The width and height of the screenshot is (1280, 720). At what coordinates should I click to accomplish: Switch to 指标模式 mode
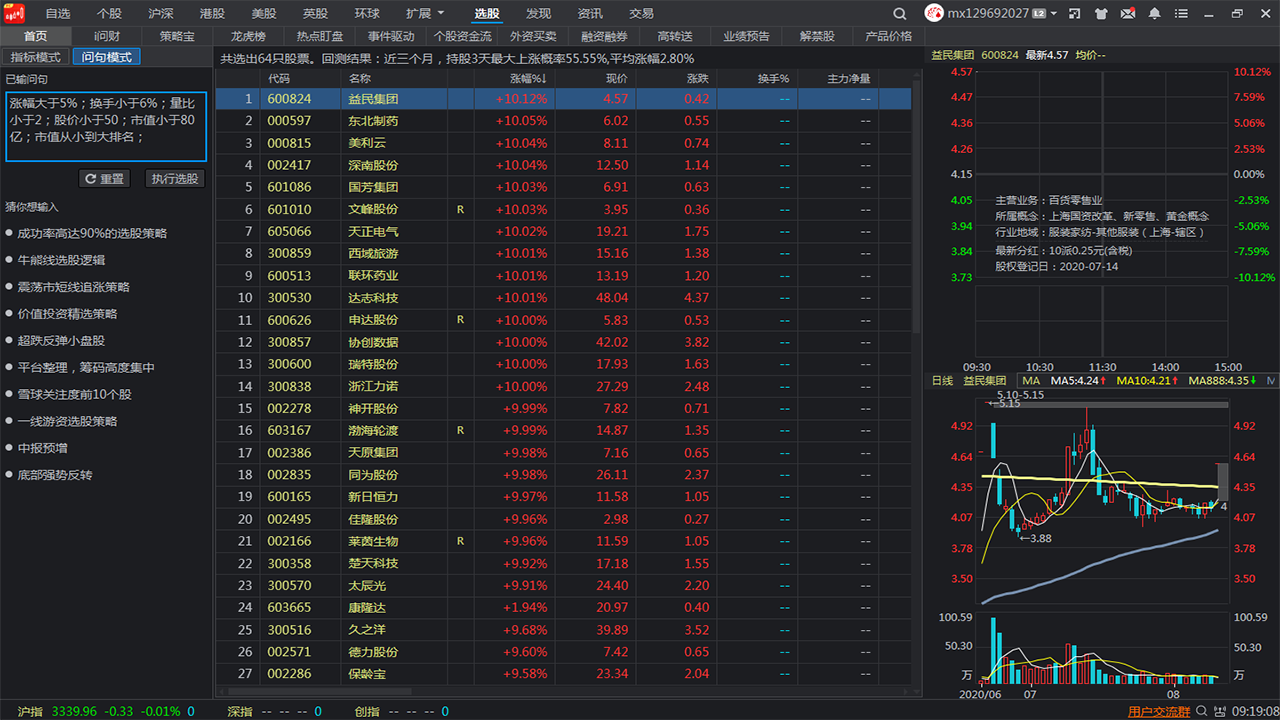(x=35, y=57)
